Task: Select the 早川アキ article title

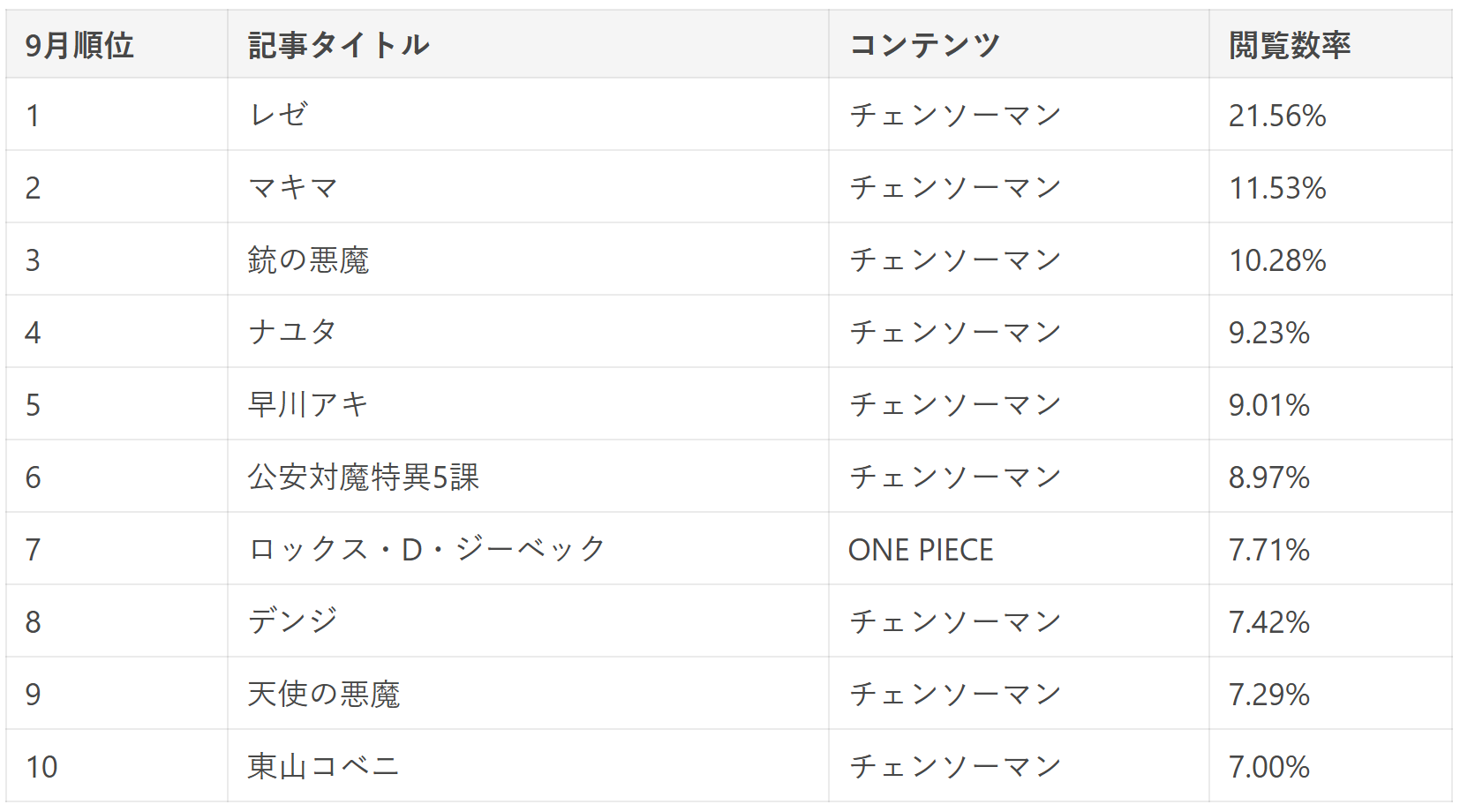Action: [308, 404]
